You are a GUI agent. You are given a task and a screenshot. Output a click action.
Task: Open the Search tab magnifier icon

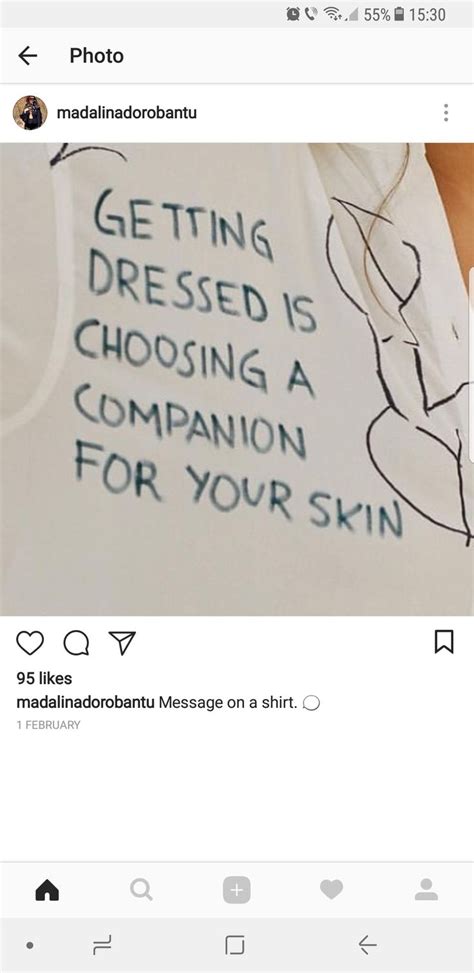click(141, 890)
